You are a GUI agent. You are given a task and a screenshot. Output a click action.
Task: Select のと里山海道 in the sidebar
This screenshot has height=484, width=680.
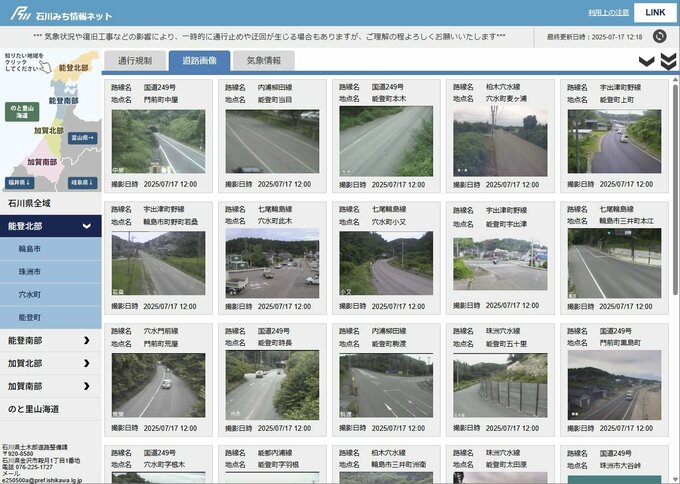tap(51, 409)
